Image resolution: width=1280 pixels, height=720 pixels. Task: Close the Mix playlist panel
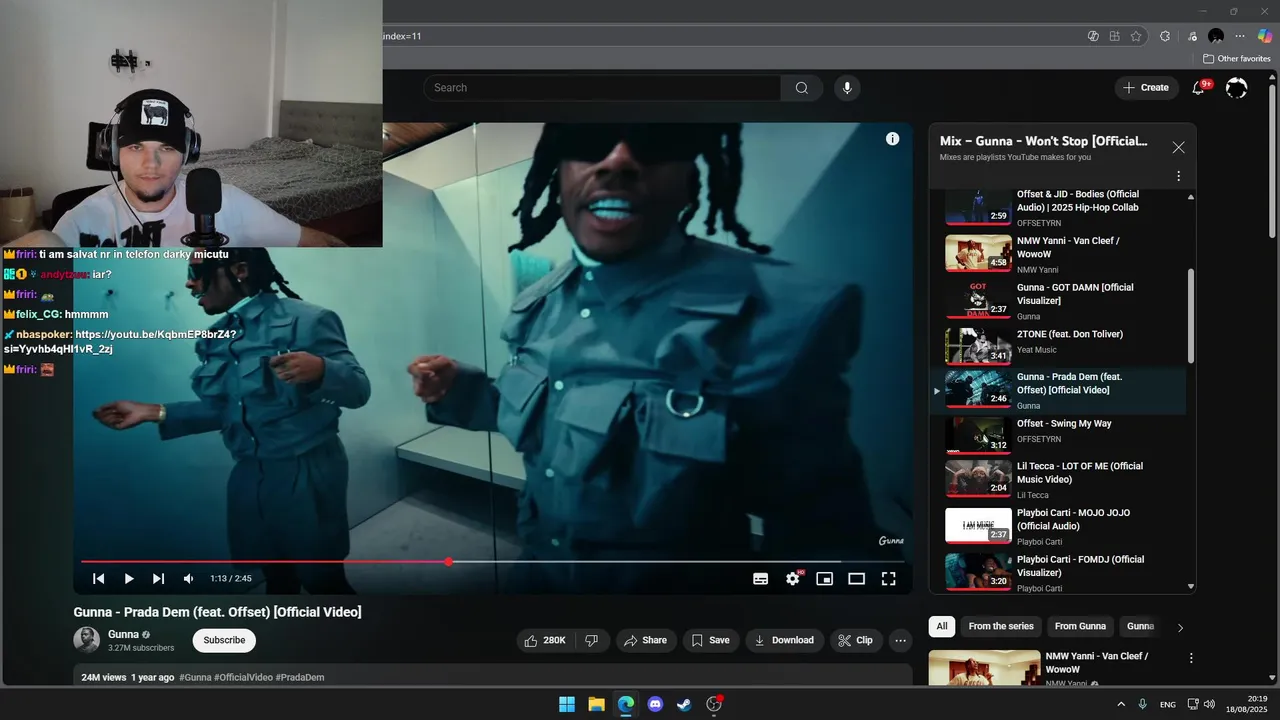point(1178,147)
